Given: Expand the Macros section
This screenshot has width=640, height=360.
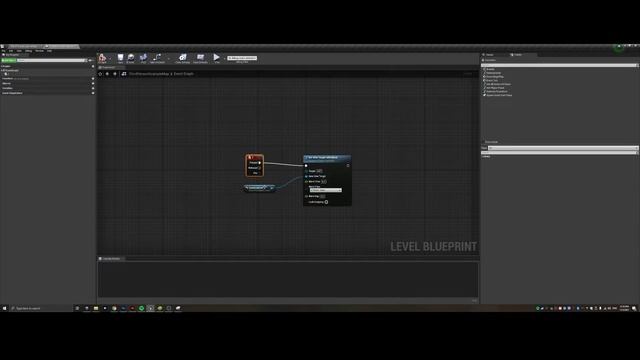Looking at the screenshot, I should point(7,83).
